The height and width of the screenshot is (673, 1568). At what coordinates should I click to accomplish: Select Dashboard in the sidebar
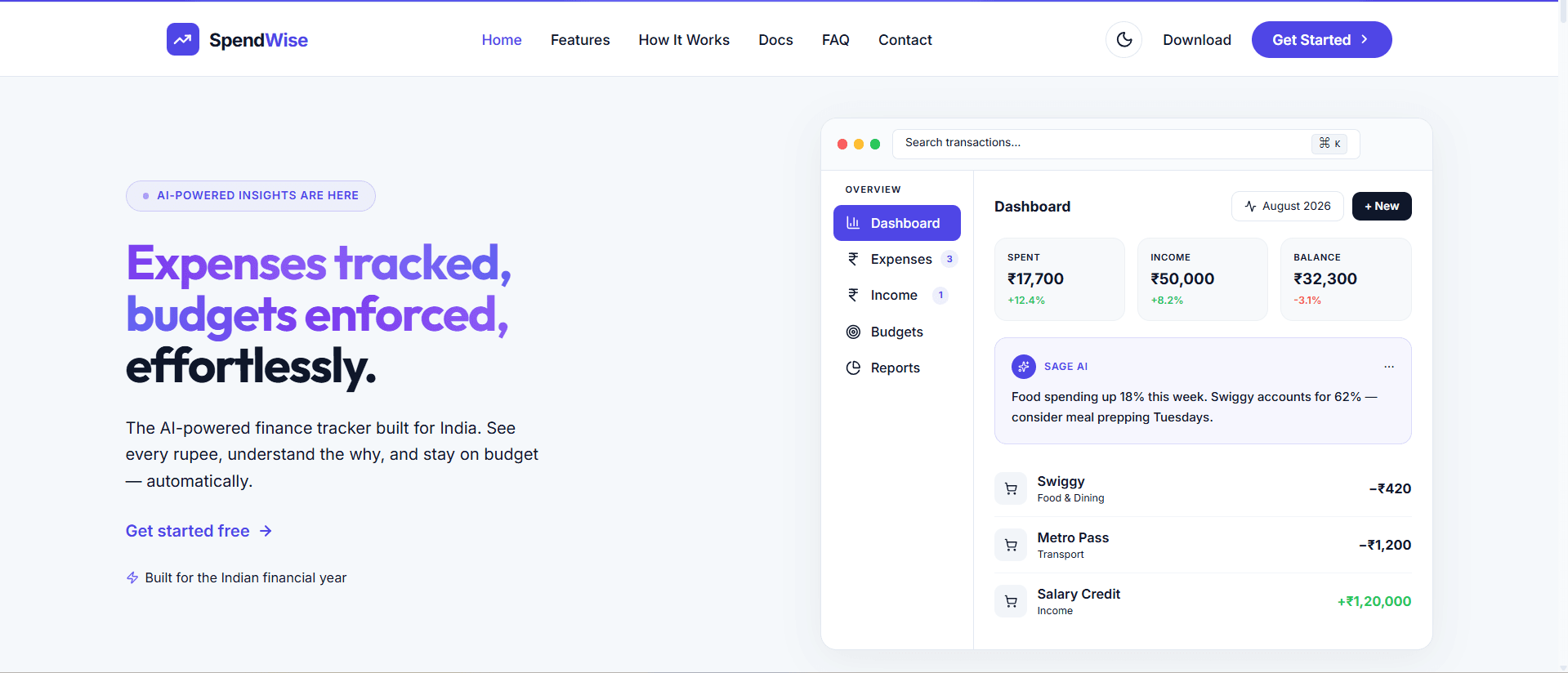point(896,223)
